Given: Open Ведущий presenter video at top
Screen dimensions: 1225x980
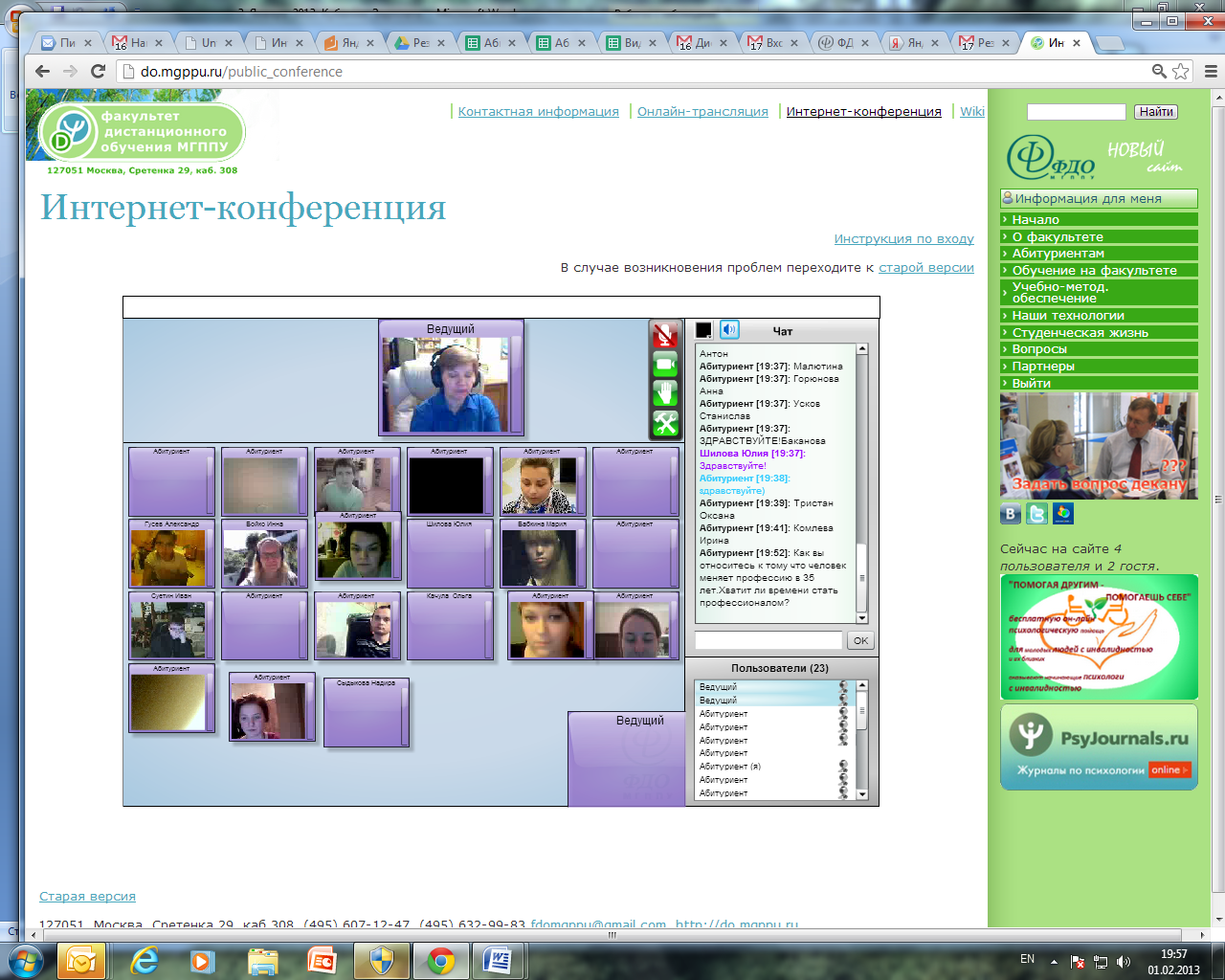Looking at the screenshot, I should pos(451,376).
